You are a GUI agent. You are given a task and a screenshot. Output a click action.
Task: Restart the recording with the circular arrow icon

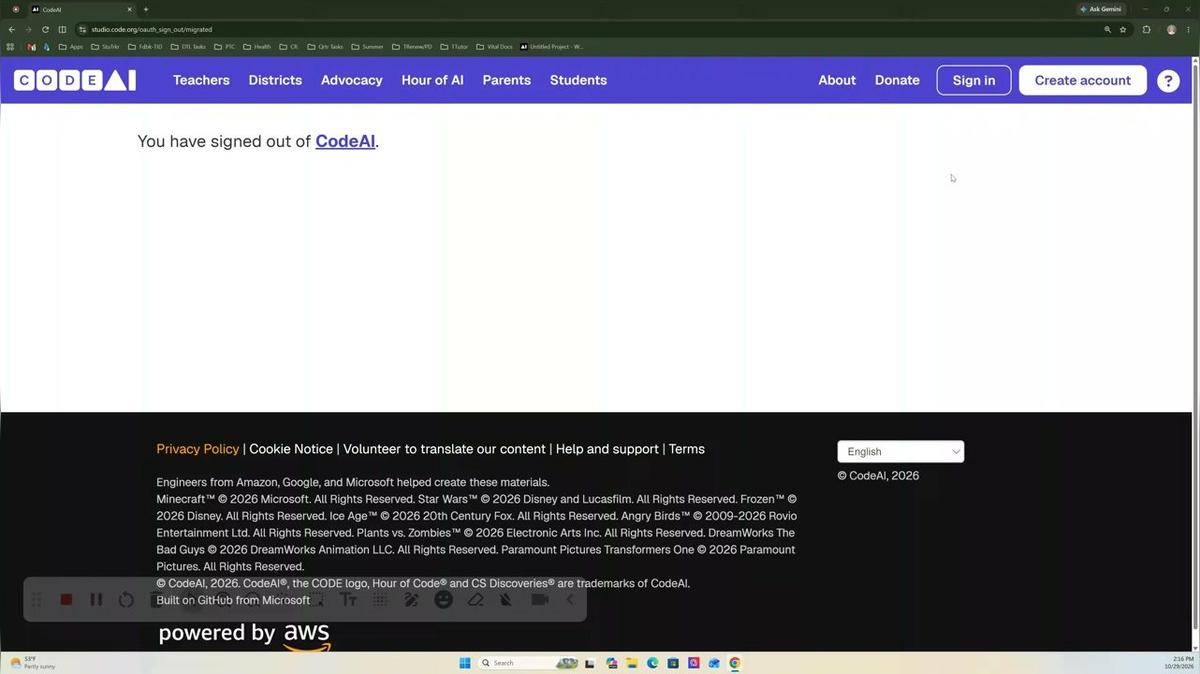pyautogui.click(x=126, y=600)
